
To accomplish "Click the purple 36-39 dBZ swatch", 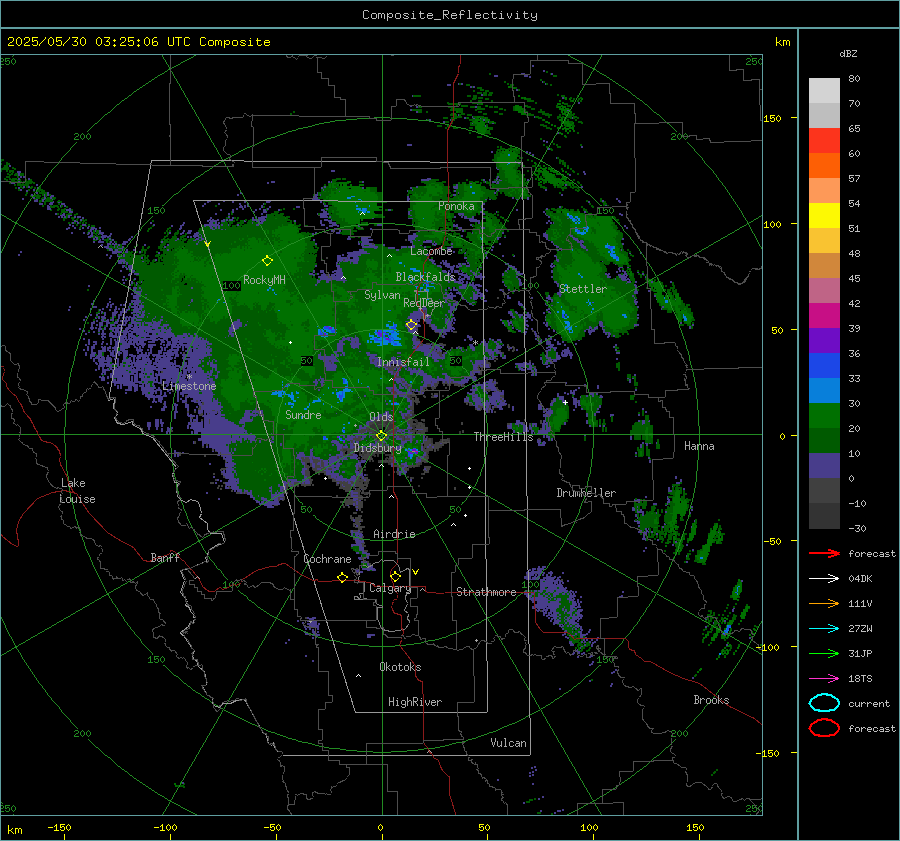I will [824, 341].
